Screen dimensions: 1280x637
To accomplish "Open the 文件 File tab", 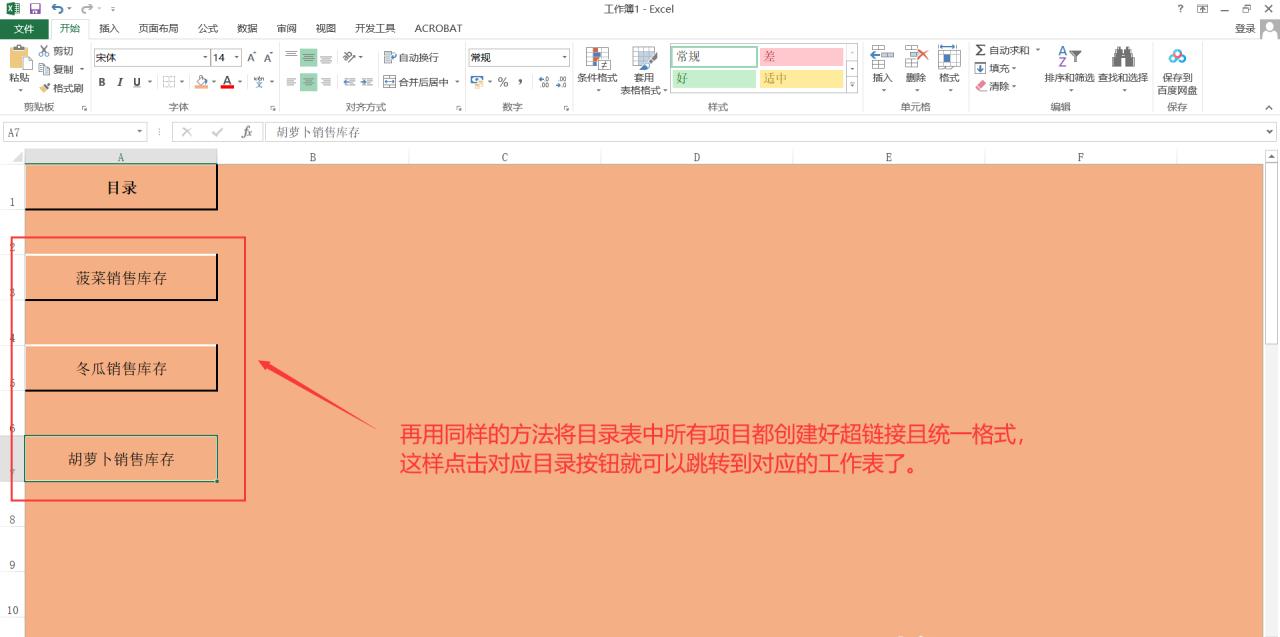I will pos(24,28).
